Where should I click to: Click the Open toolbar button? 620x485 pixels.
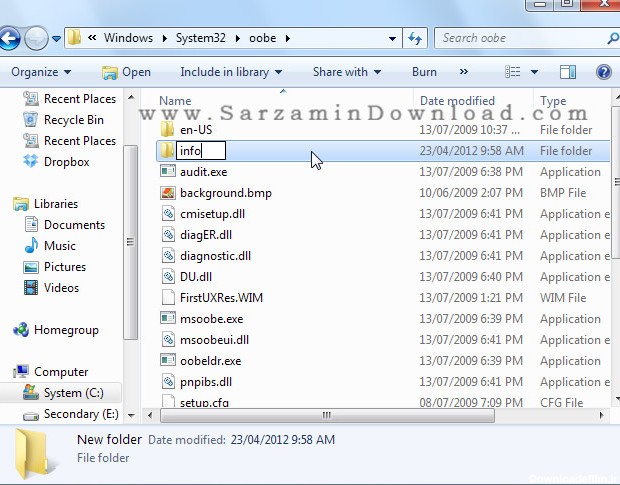tap(126, 72)
